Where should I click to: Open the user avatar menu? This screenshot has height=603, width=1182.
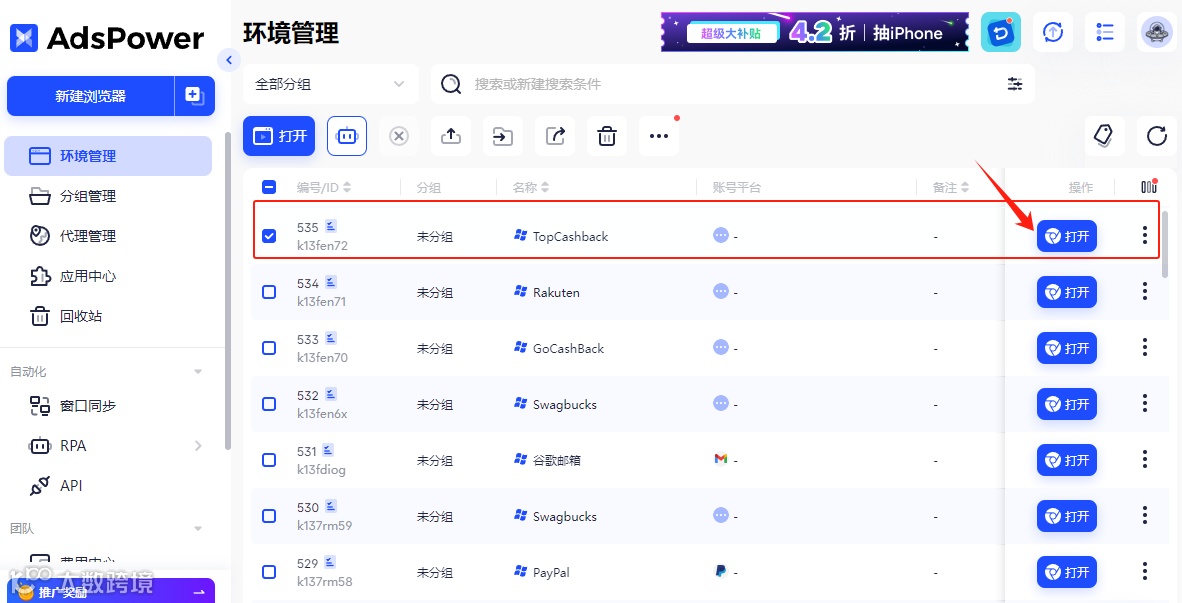point(1156,32)
